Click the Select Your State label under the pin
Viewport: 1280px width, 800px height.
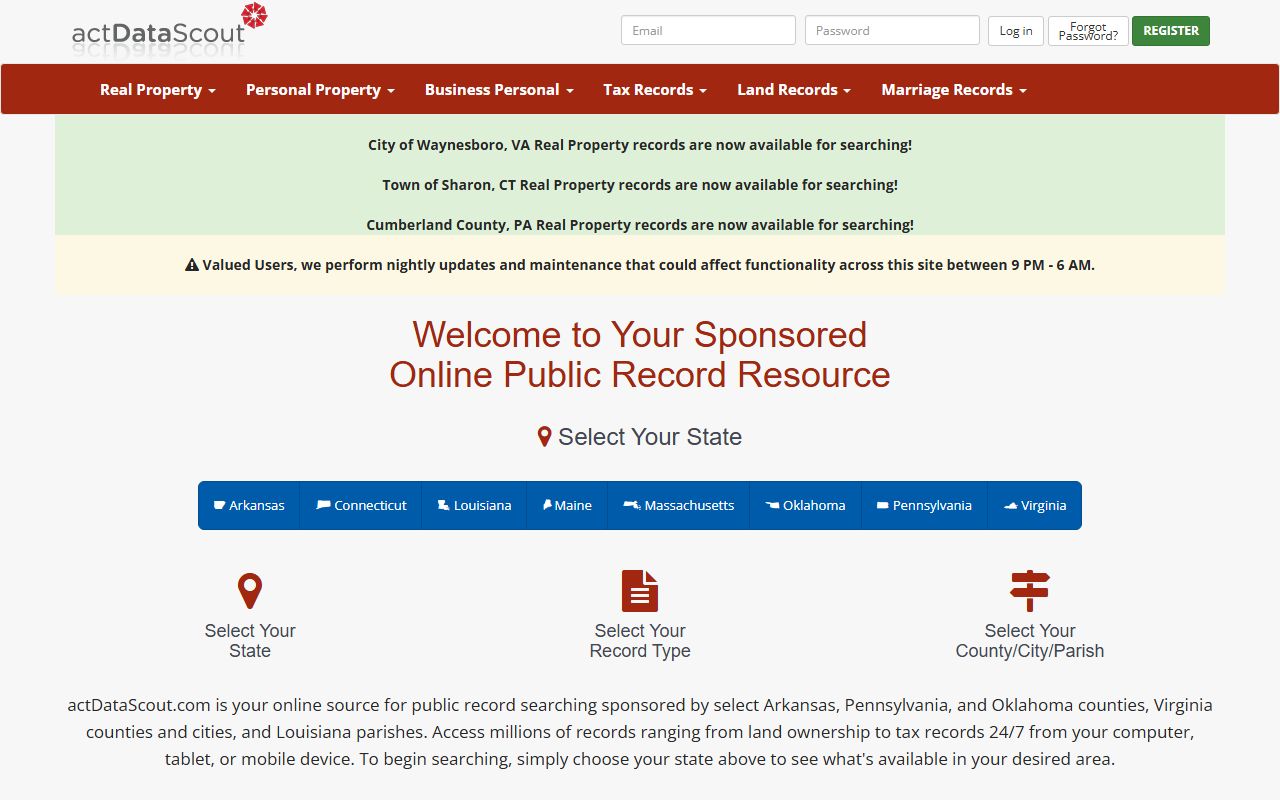coord(250,641)
